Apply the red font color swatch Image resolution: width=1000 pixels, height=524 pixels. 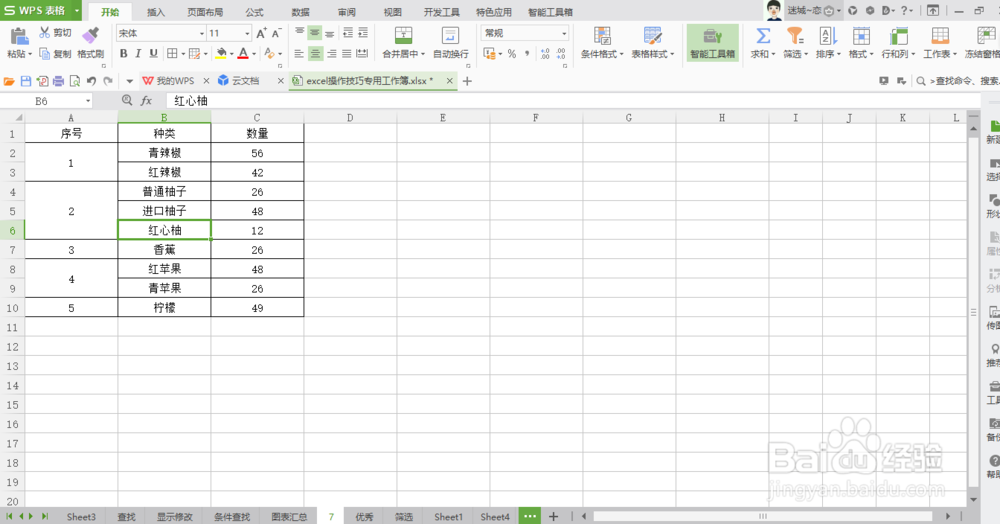click(x=243, y=54)
